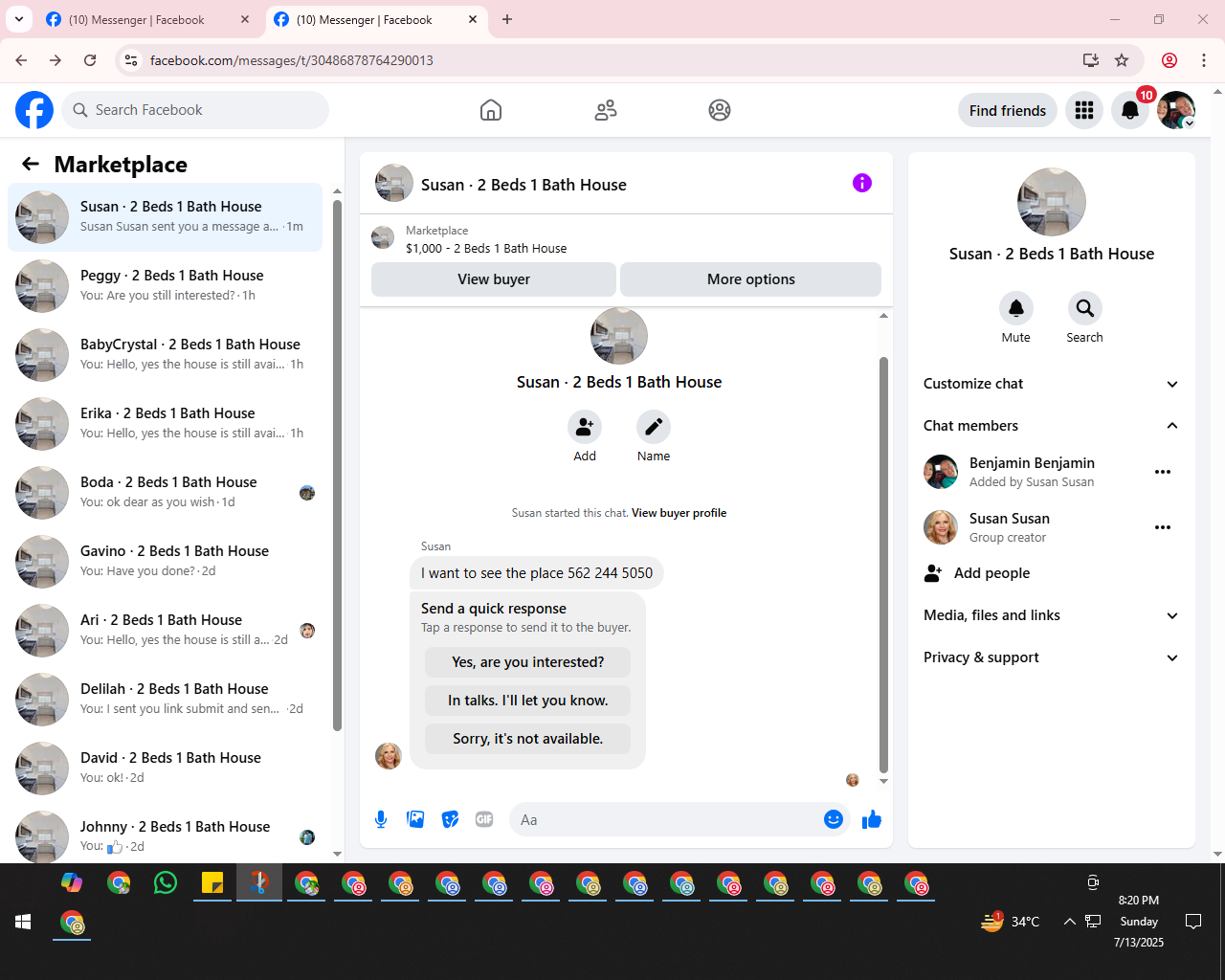Click View buyer button
This screenshot has height=980, width=1225.
click(494, 279)
